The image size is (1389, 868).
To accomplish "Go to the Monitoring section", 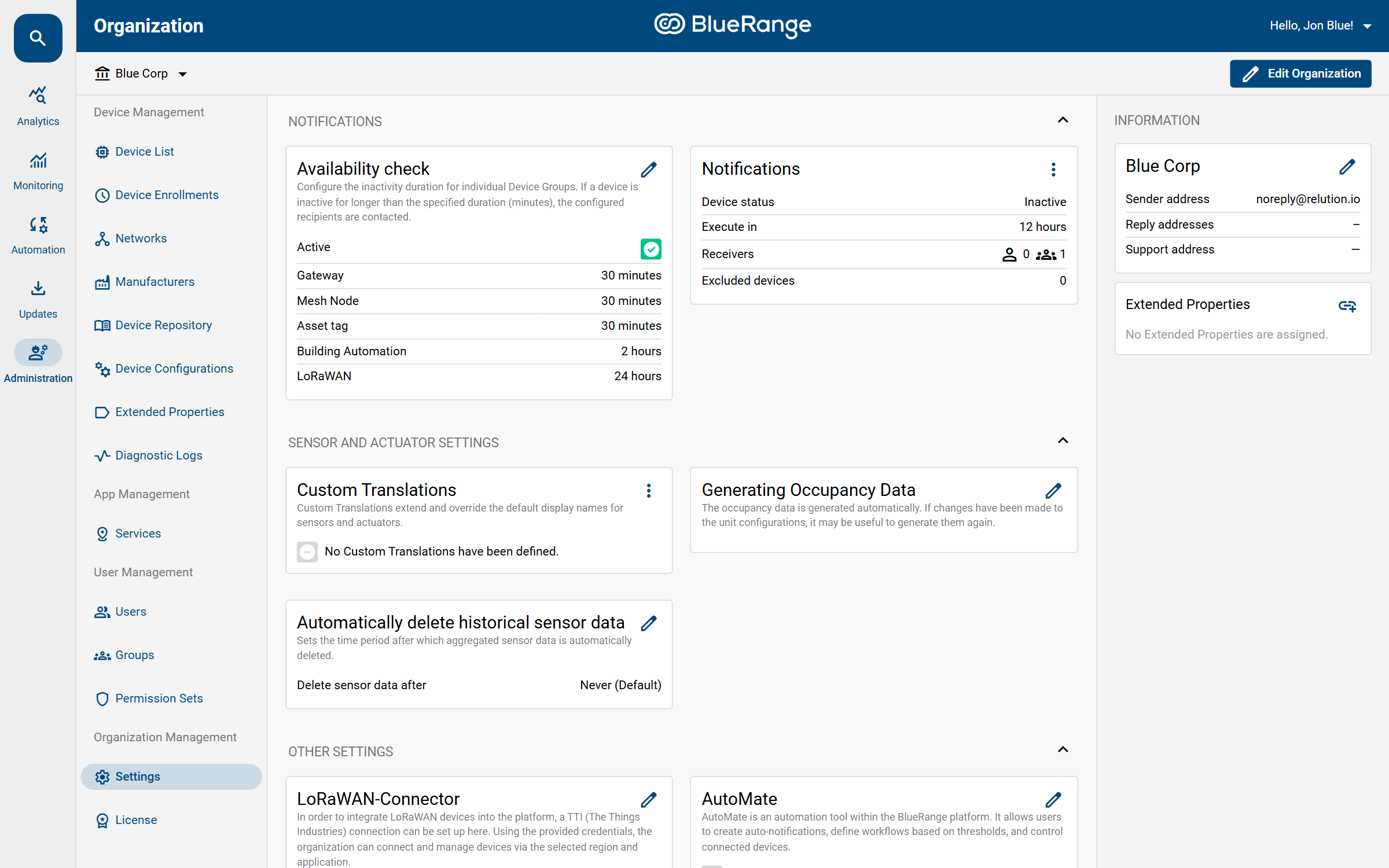I will [38, 171].
